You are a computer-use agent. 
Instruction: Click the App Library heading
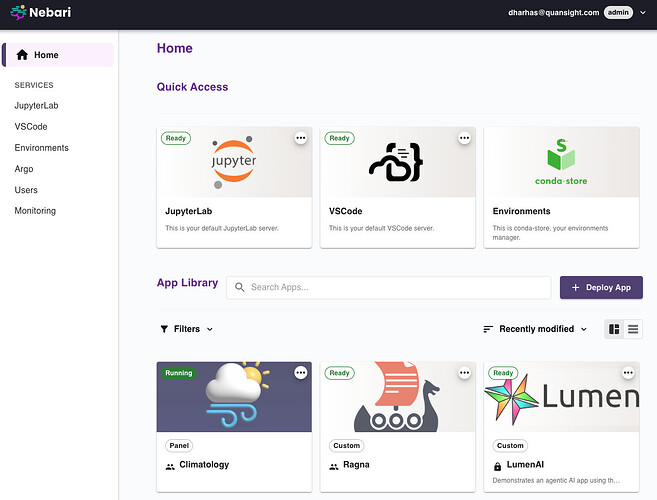tap(187, 283)
